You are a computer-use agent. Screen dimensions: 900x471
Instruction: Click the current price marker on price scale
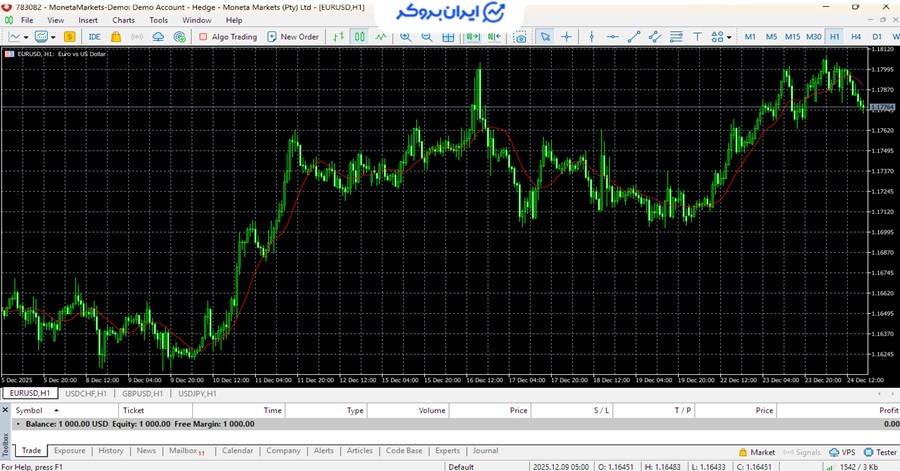[882, 107]
